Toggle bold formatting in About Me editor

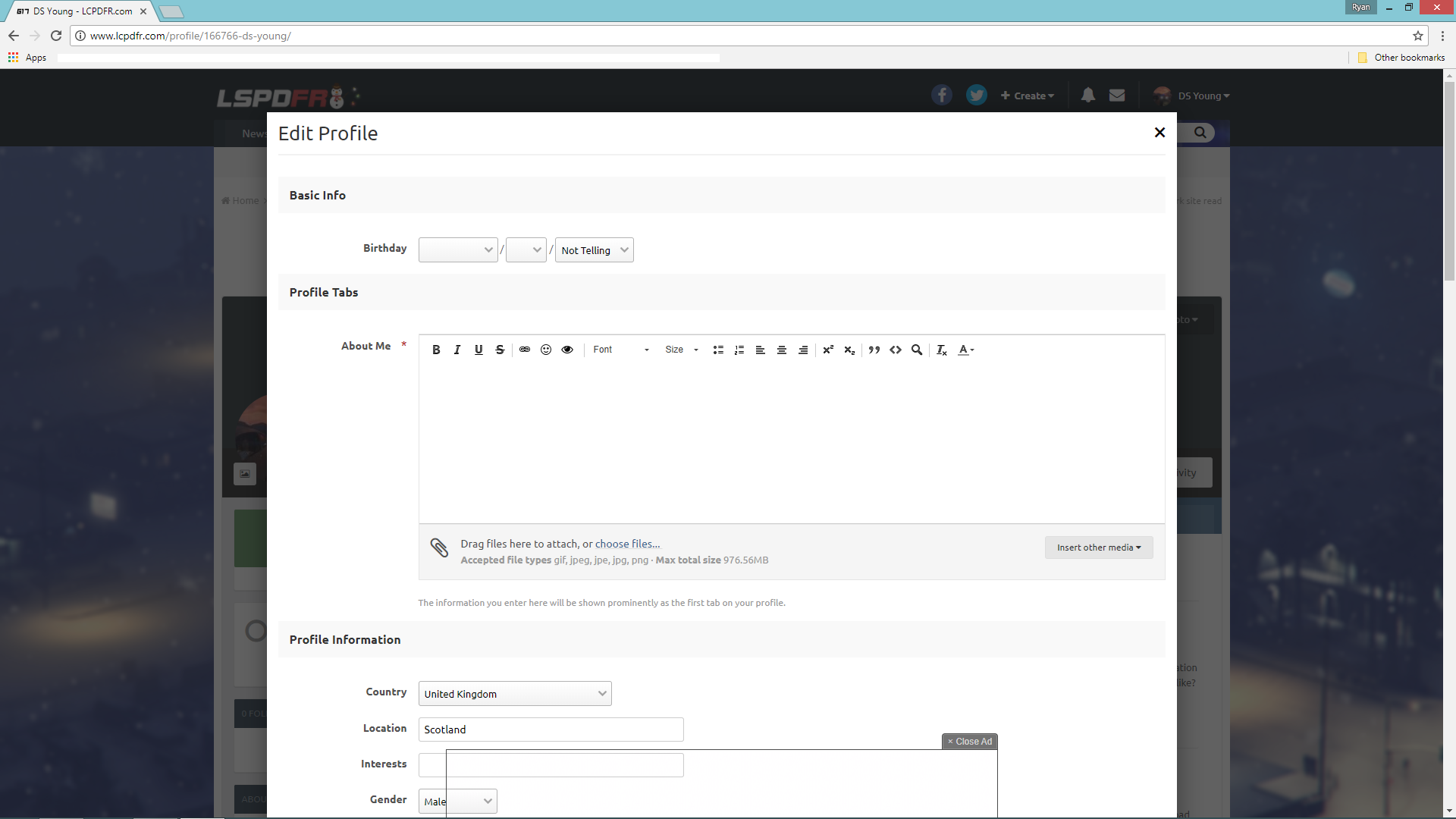[x=436, y=350]
